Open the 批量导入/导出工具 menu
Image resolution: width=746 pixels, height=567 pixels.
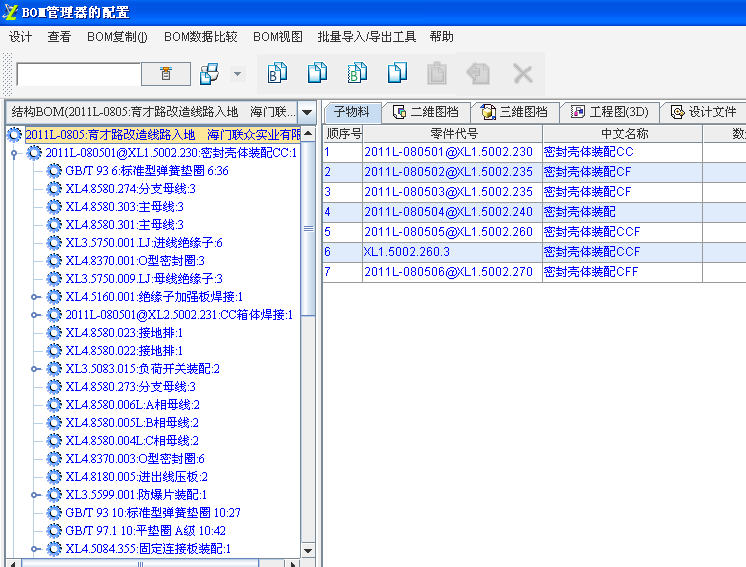tap(366, 37)
